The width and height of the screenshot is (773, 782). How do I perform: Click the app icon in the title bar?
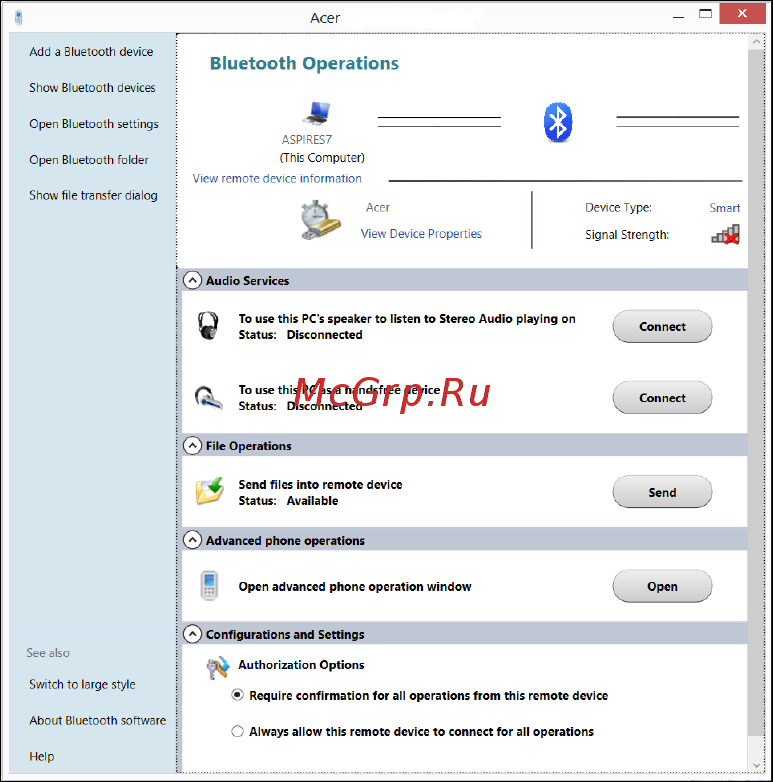point(18,17)
